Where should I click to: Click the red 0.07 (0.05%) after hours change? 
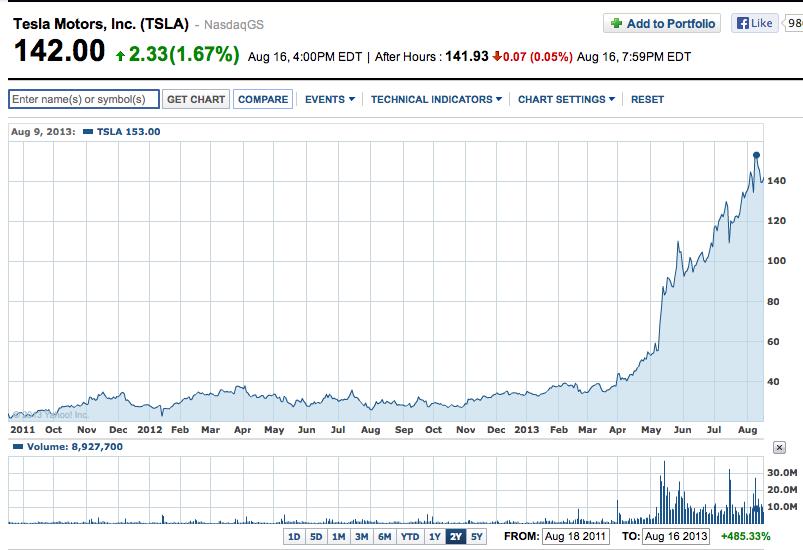point(537,56)
